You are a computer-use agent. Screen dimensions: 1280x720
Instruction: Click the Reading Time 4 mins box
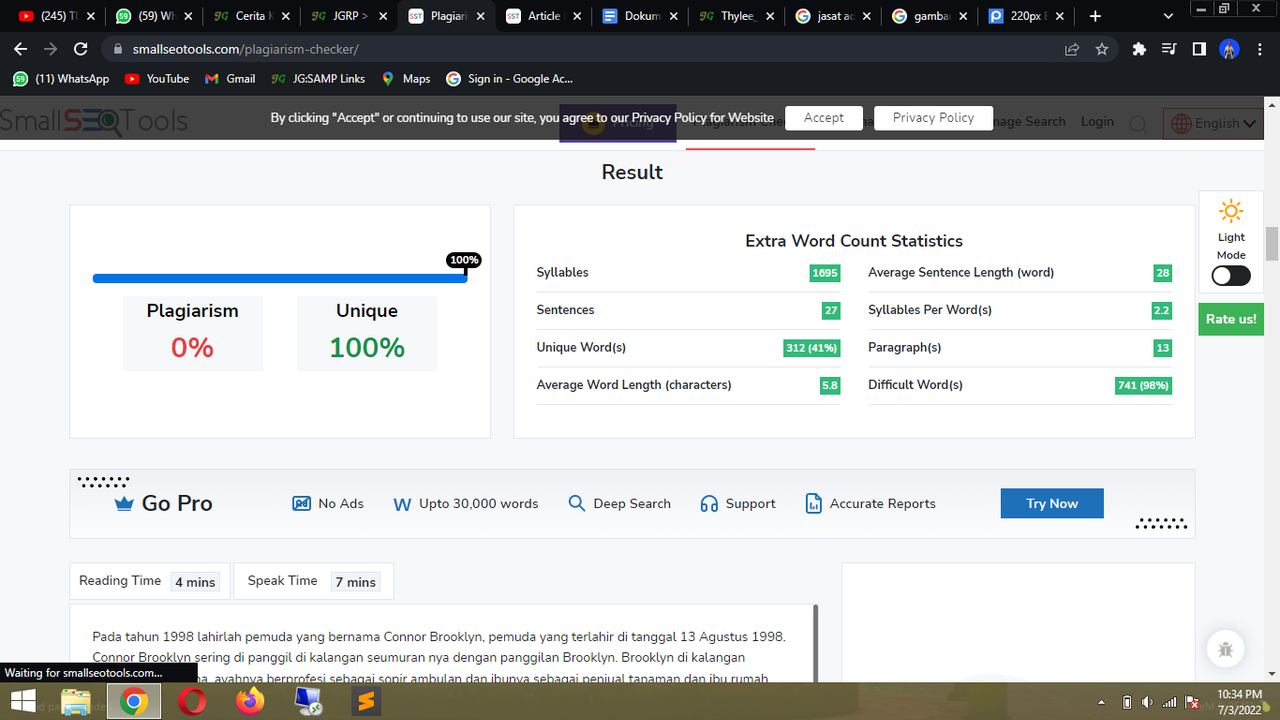click(x=150, y=581)
